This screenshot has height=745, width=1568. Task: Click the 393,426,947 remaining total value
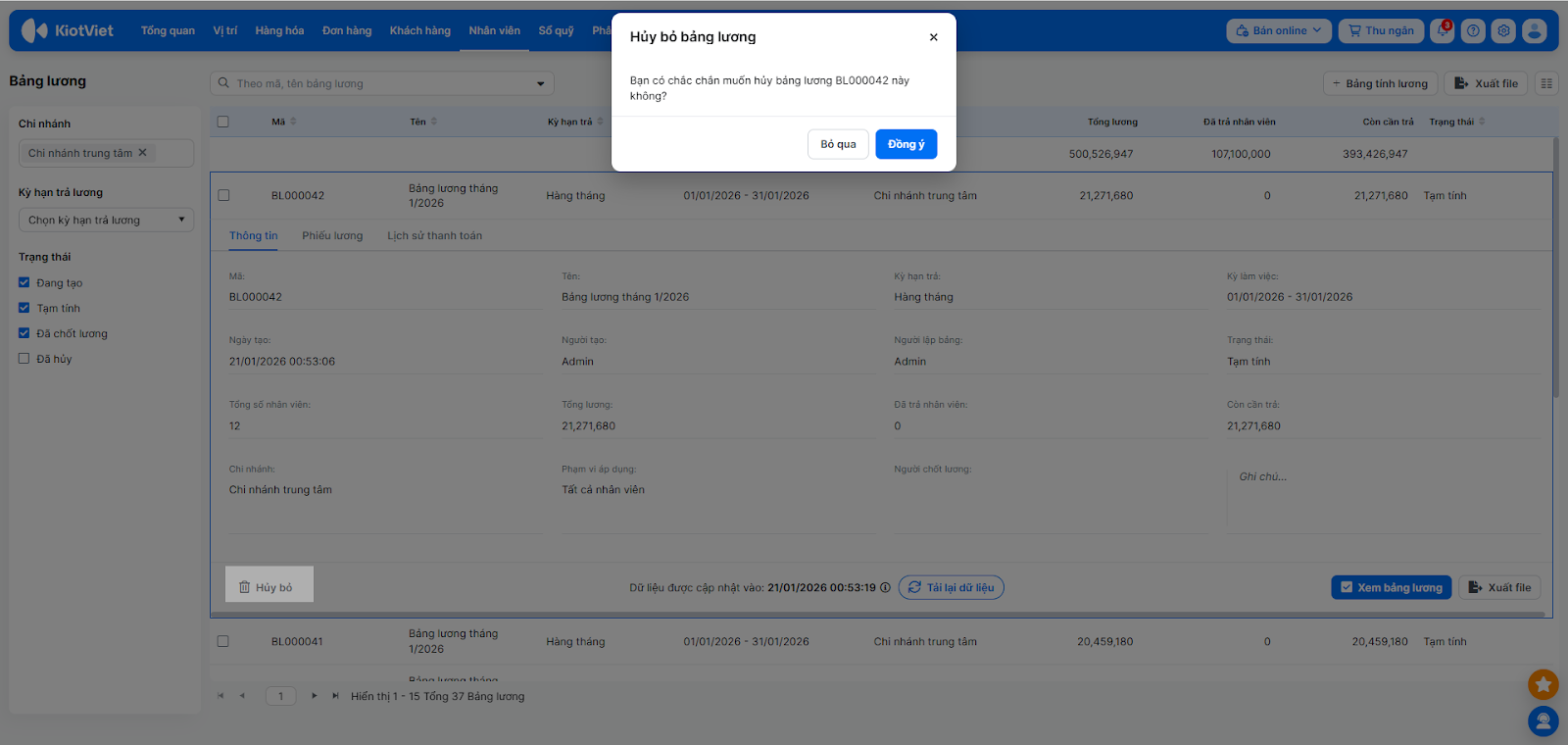click(x=1375, y=154)
